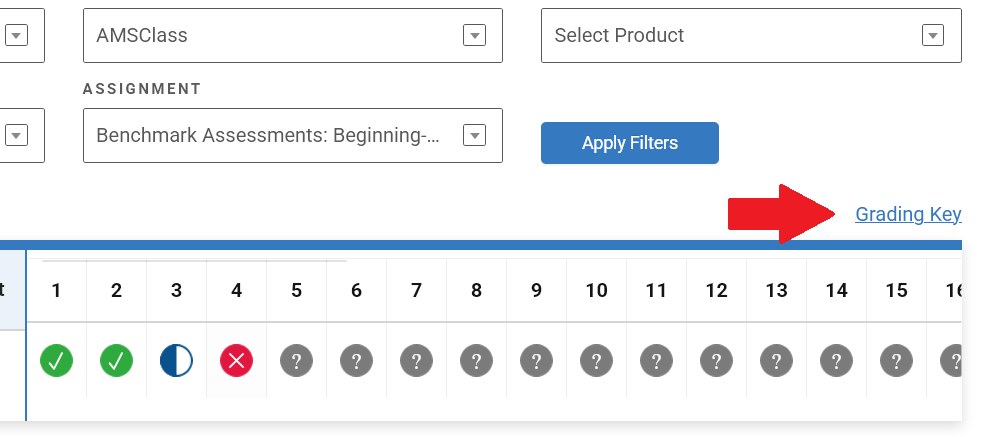Image resolution: width=1008 pixels, height=437 pixels.
Task: Open the Grading Key link
Action: point(908,214)
